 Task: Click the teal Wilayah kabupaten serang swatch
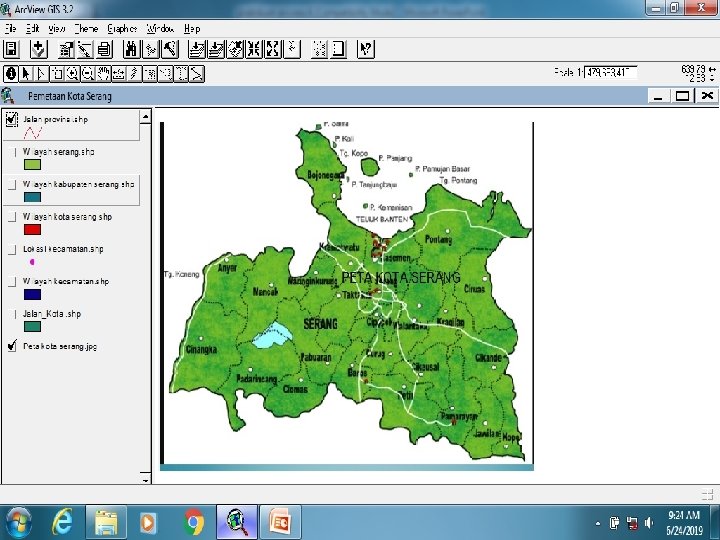32,197
